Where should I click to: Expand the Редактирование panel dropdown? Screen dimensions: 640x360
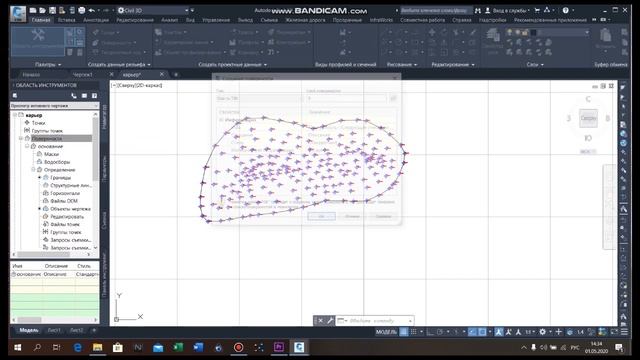pyautogui.click(x=453, y=64)
